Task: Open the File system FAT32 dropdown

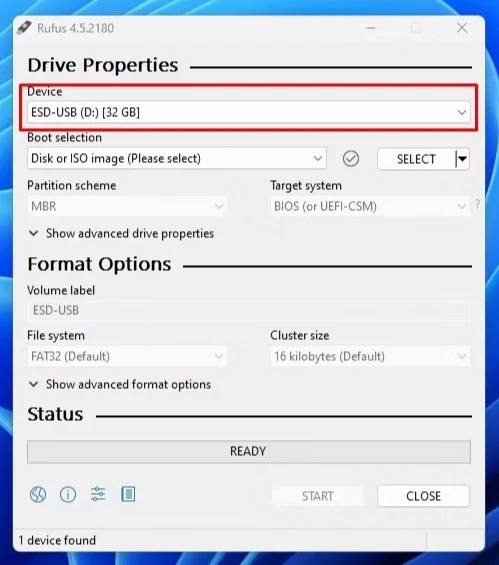Action: coord(127,356)
